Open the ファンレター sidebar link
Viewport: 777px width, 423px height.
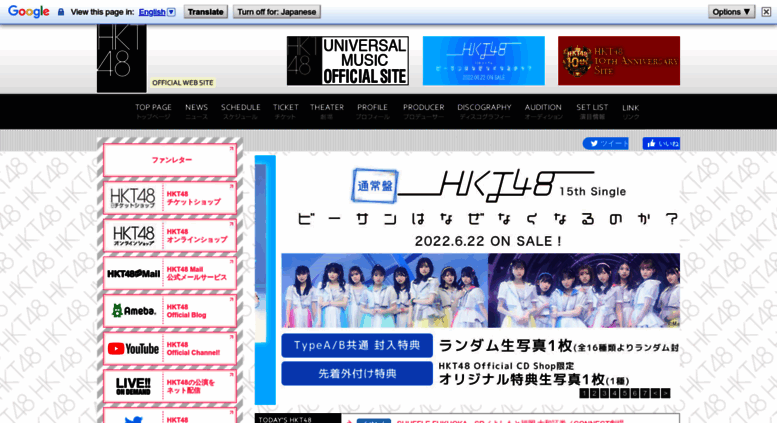tap(170, 160)
